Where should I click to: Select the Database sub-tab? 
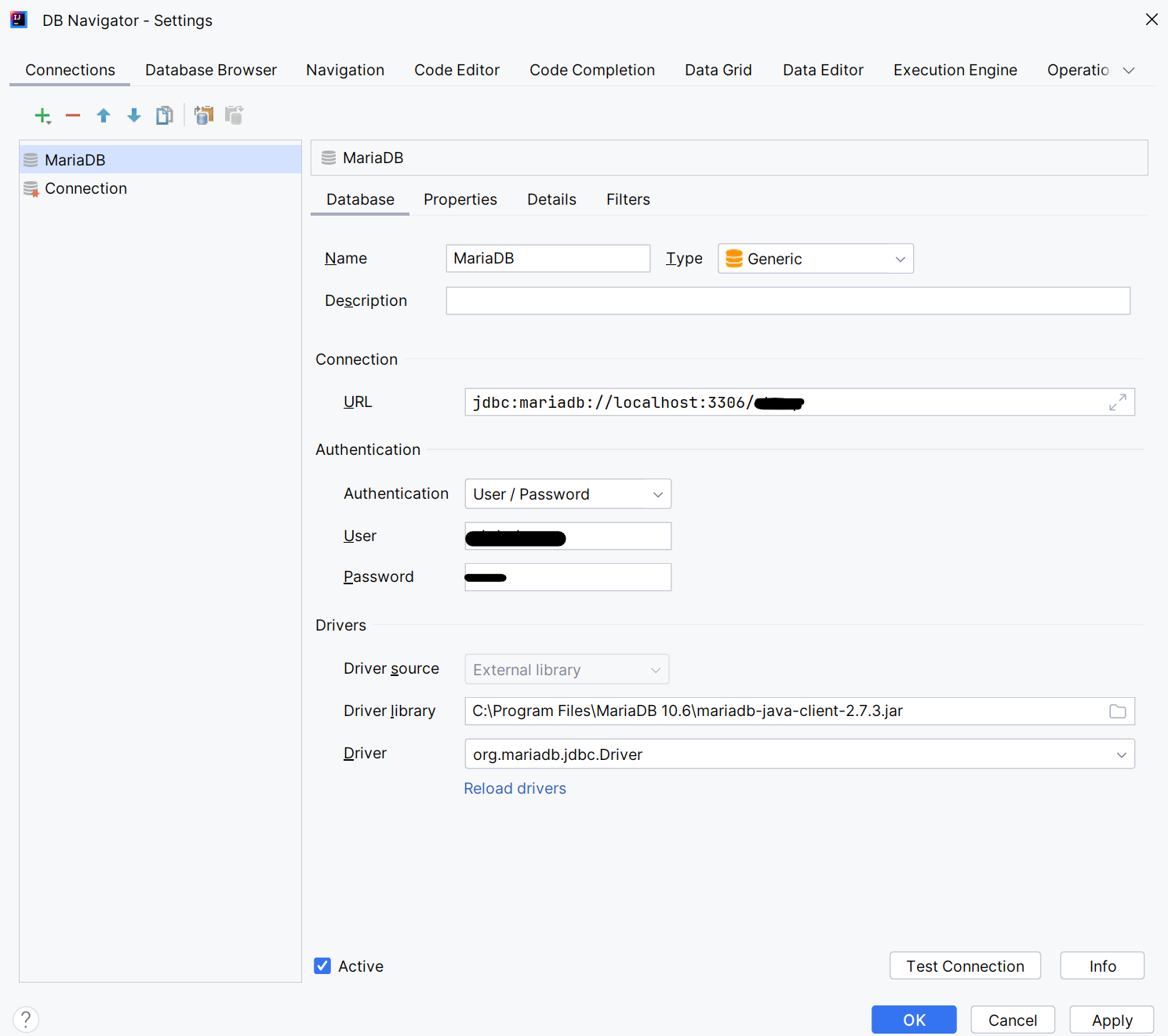(360, 199)
